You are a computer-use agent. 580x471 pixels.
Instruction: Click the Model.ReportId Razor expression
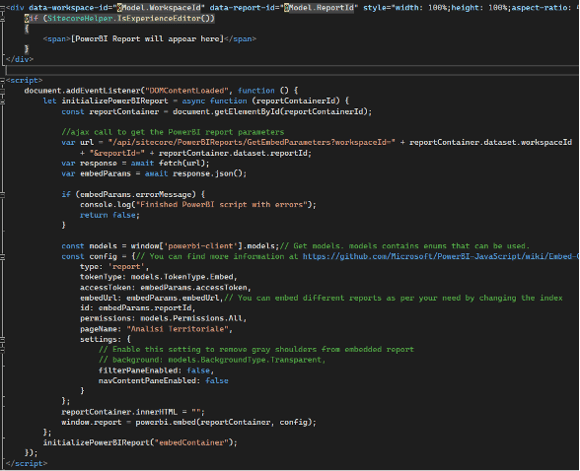[x=318, y=7]
